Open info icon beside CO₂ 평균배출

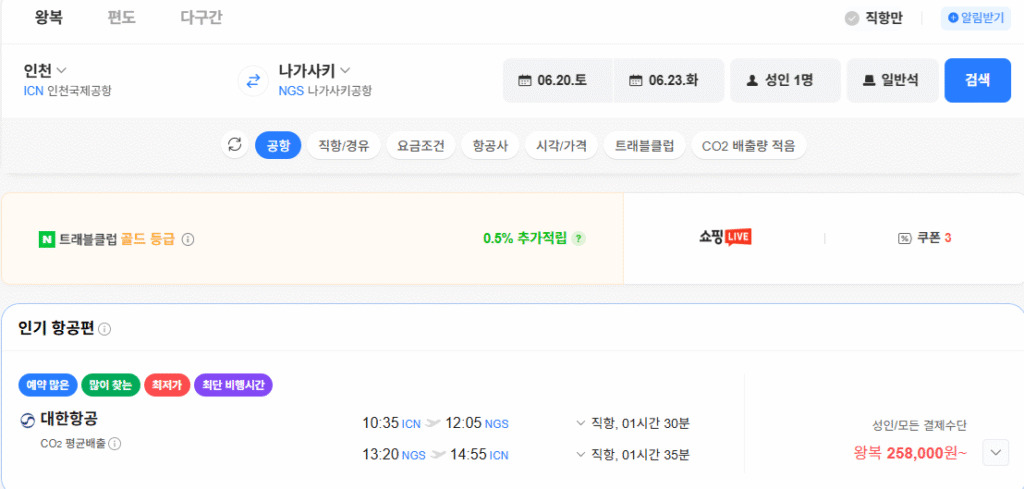click(x=115, y=444)
